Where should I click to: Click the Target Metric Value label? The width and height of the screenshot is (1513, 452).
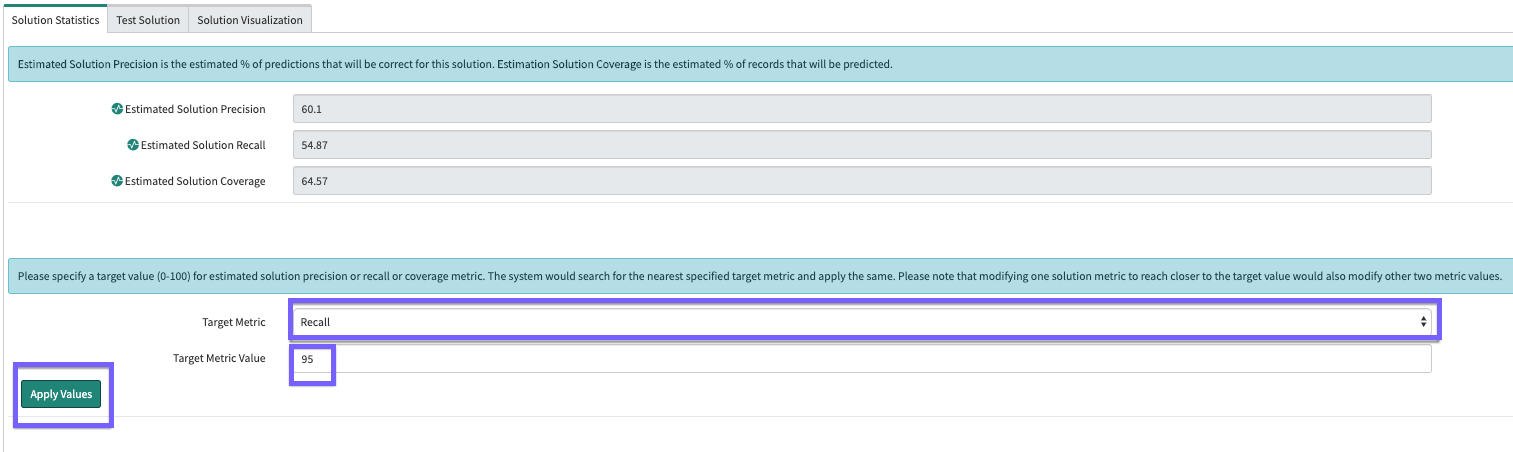(220, 358)
